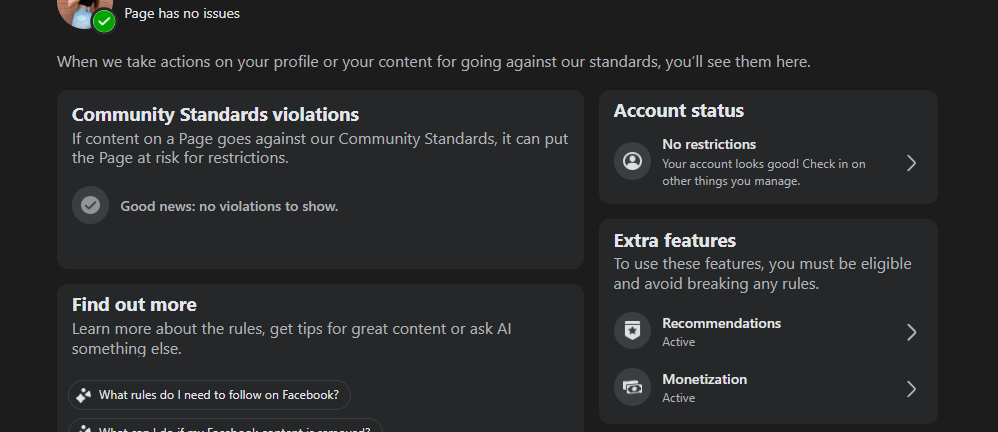Click the Good news no violations message
The height and width of the screenshot is (432, 998).
point(229,207)
